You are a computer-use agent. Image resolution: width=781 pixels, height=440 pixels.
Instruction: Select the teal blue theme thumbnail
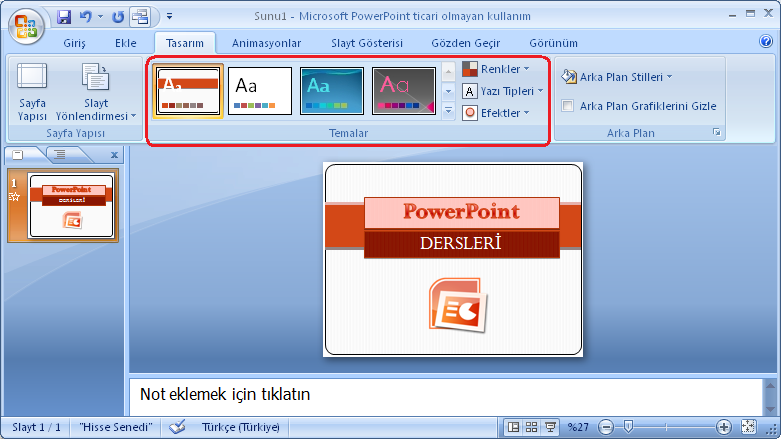[x=332, y=91]
